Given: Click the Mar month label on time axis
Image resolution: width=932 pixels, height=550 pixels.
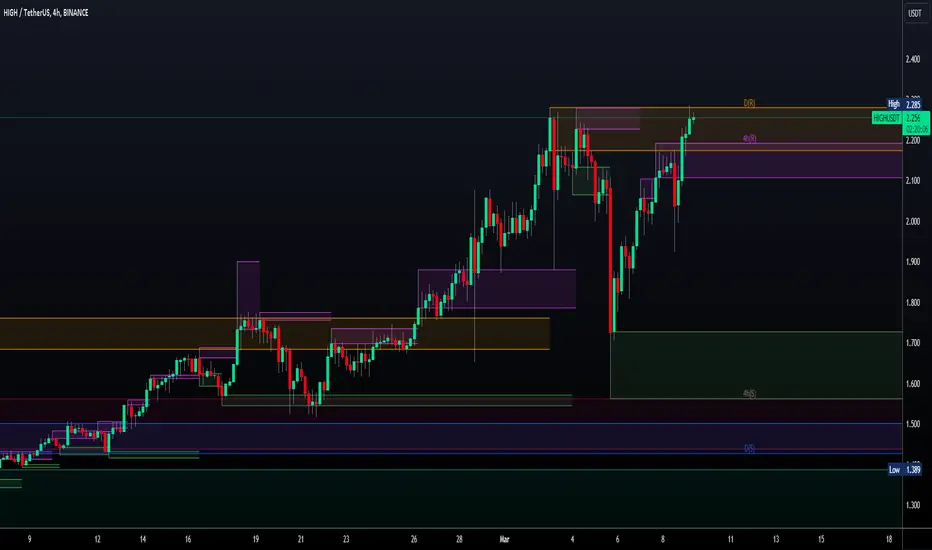Looking at the screenshot, I should click(x=504, y=539).
